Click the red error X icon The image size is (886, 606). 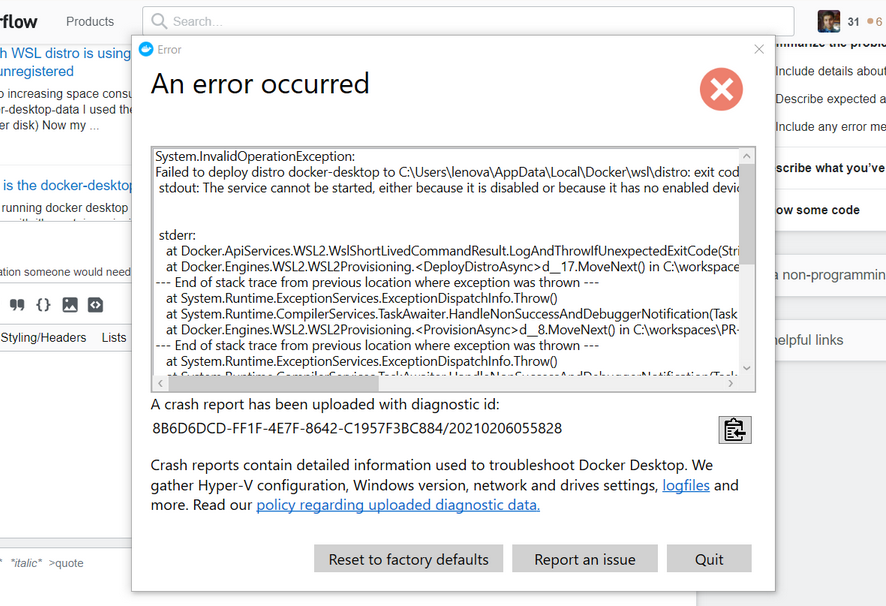tap(722, 89)
